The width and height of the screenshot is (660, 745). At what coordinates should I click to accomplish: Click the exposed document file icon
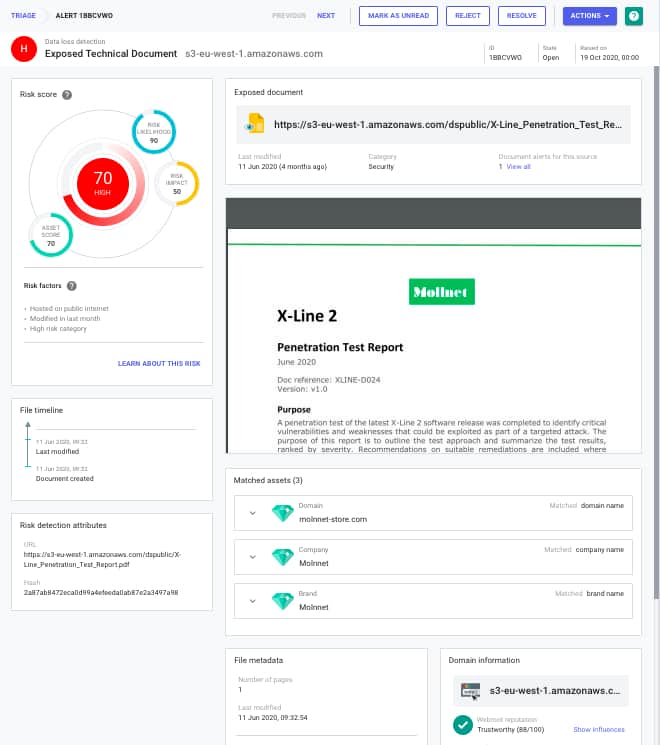coord(255,124)
